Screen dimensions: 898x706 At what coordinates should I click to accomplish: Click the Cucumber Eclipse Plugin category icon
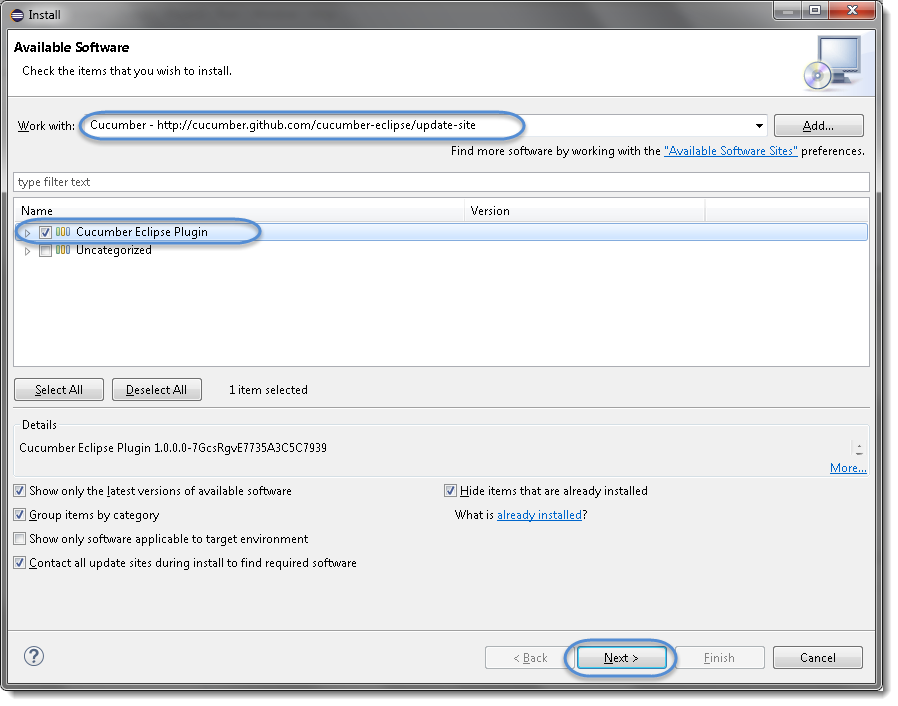click(x=63, y=232)
